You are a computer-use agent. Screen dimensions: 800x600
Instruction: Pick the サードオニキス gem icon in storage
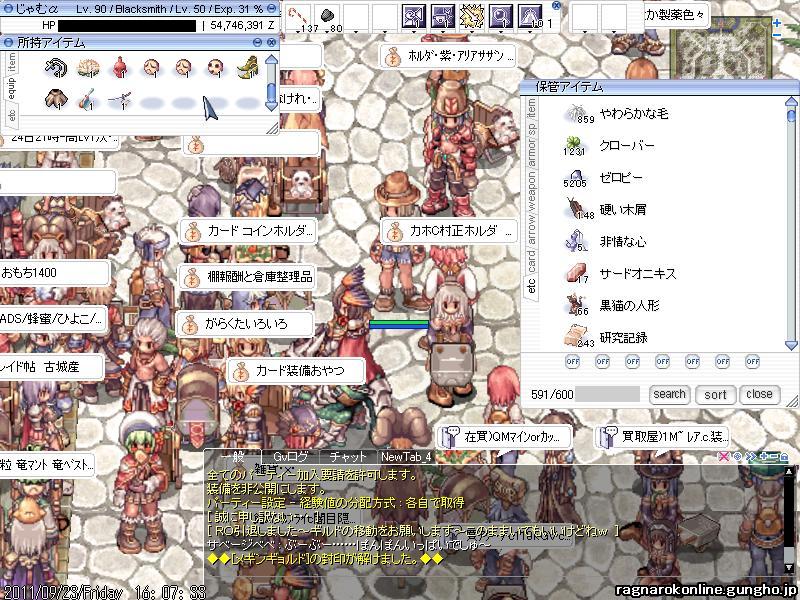pos(577,273)
